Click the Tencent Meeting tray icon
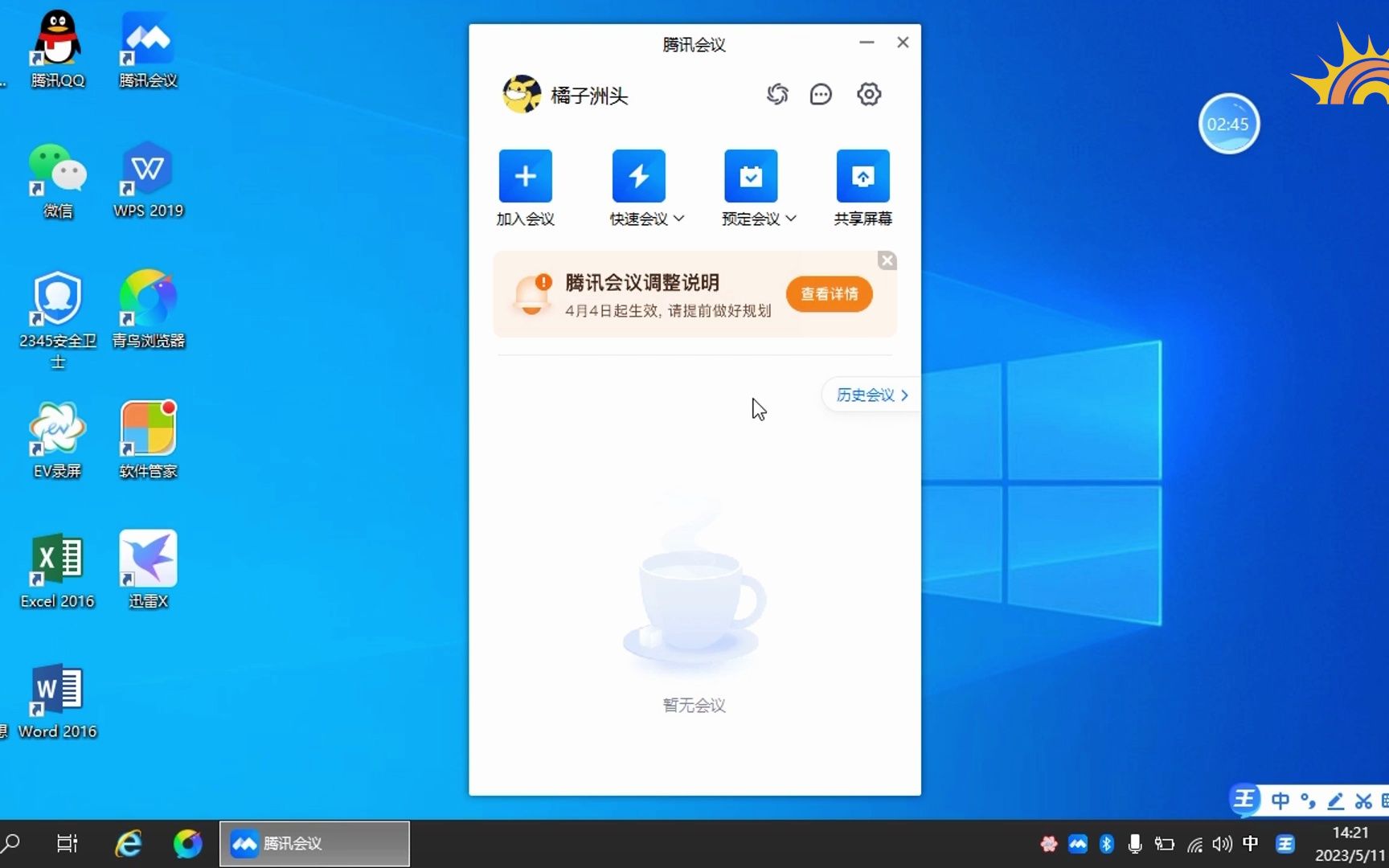Screen dimensions: 1389x868 point(1078,844)
